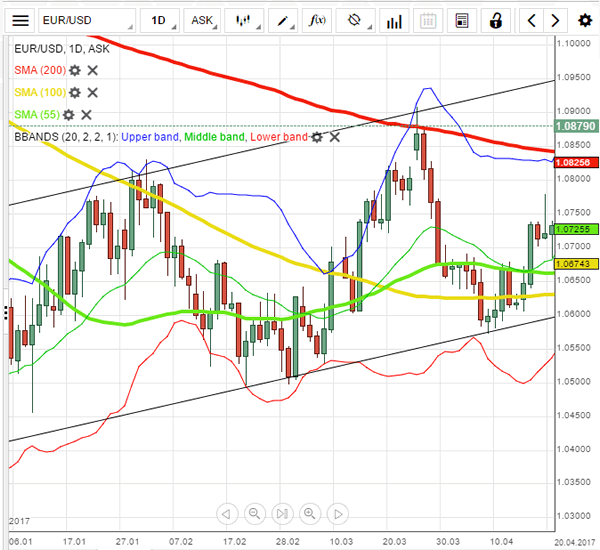Click the 1.05000 level on price axis
Viewport: 600px width, 550px height.
click(x=574, y=382)
